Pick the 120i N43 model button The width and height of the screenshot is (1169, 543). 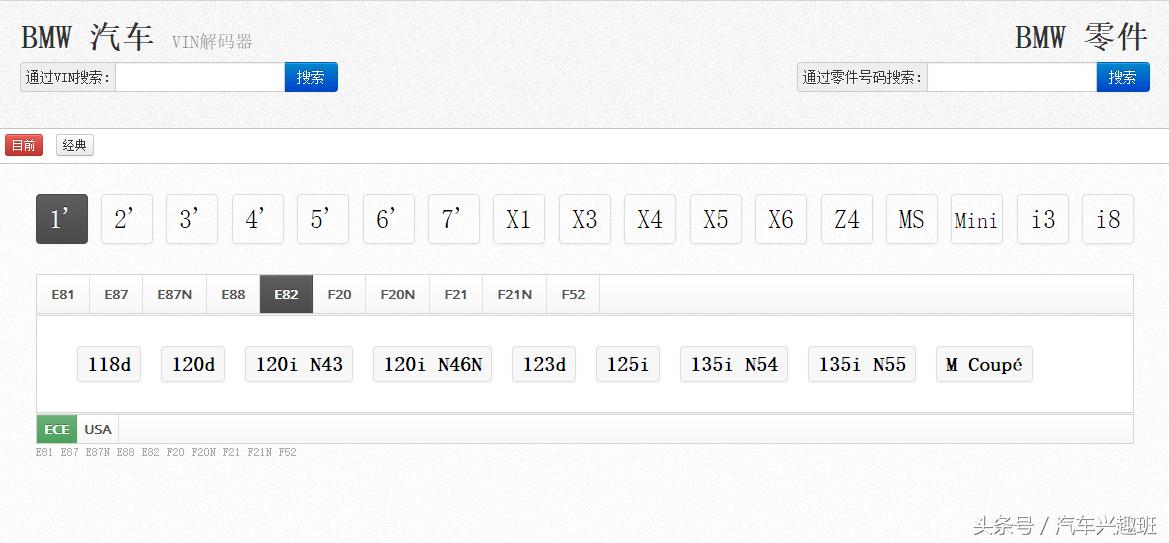(x=299, y=364)
